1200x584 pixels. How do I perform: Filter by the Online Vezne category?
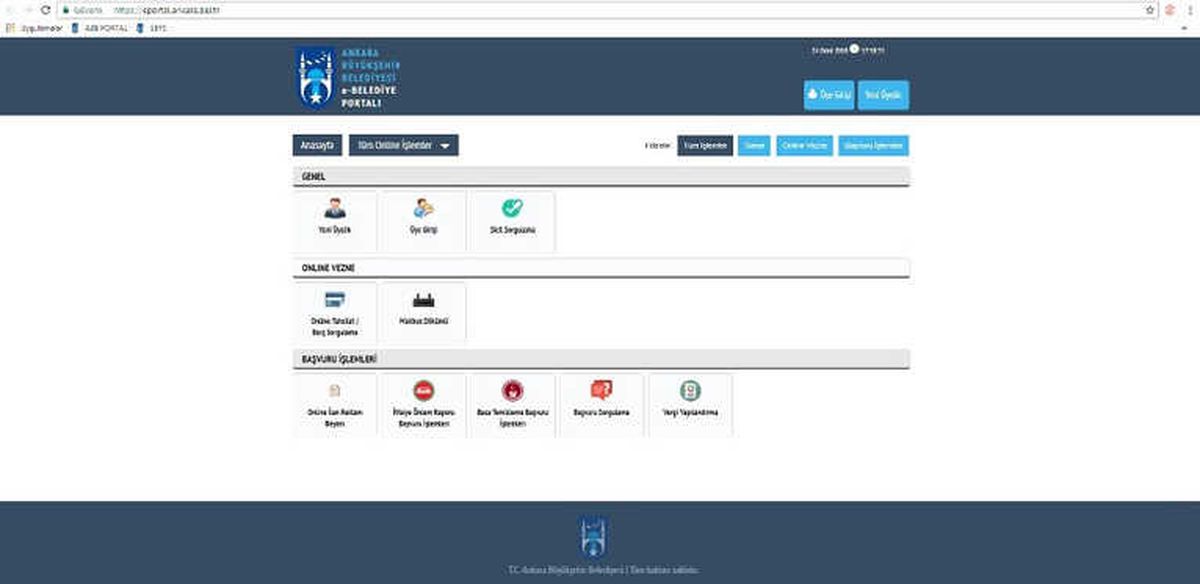tap(804, 146)
